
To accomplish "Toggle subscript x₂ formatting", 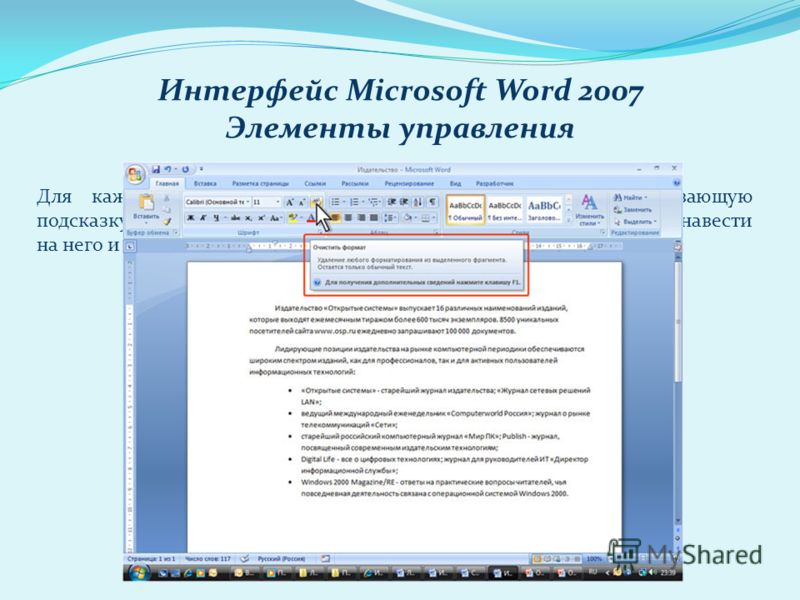I will pos(248,218).
